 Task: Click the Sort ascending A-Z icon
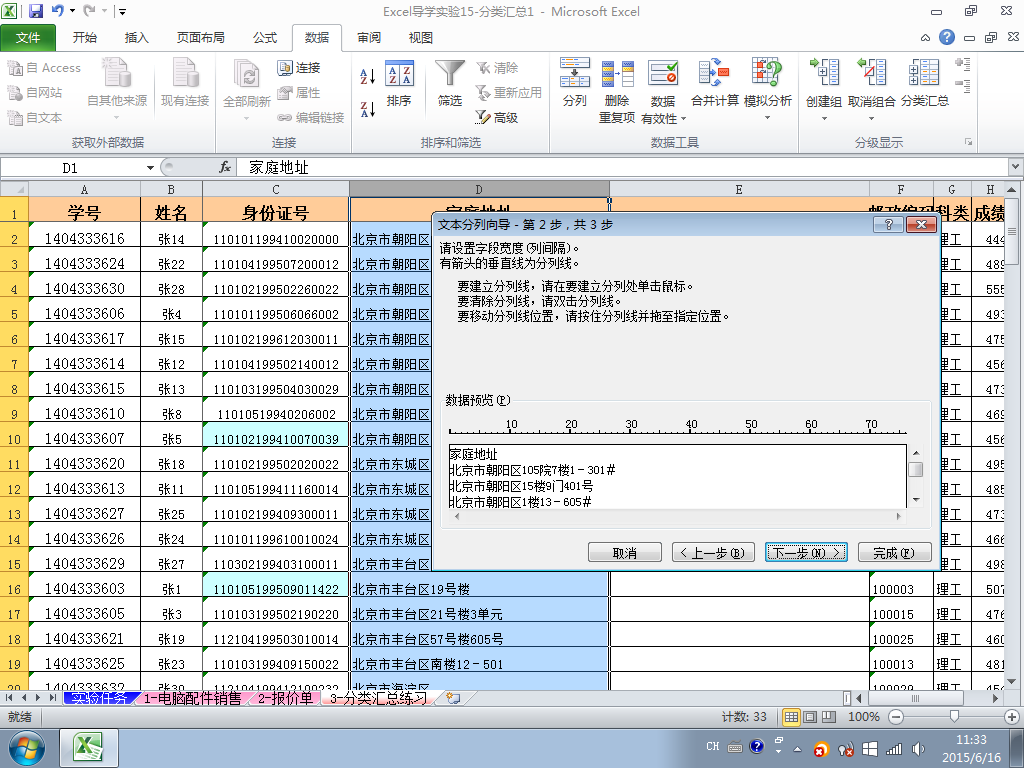click(368, 76)
